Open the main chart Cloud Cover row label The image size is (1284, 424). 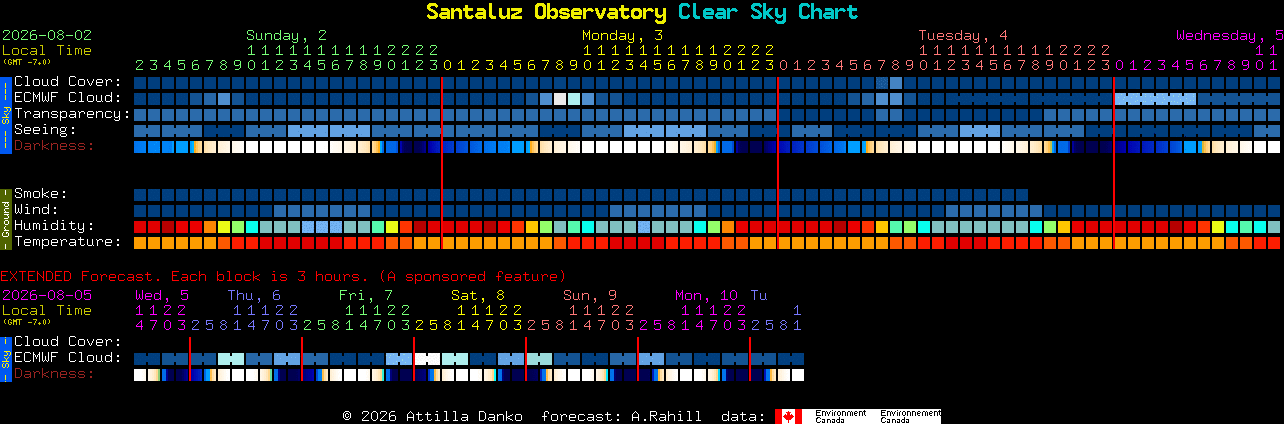click(x=68, y=82)
